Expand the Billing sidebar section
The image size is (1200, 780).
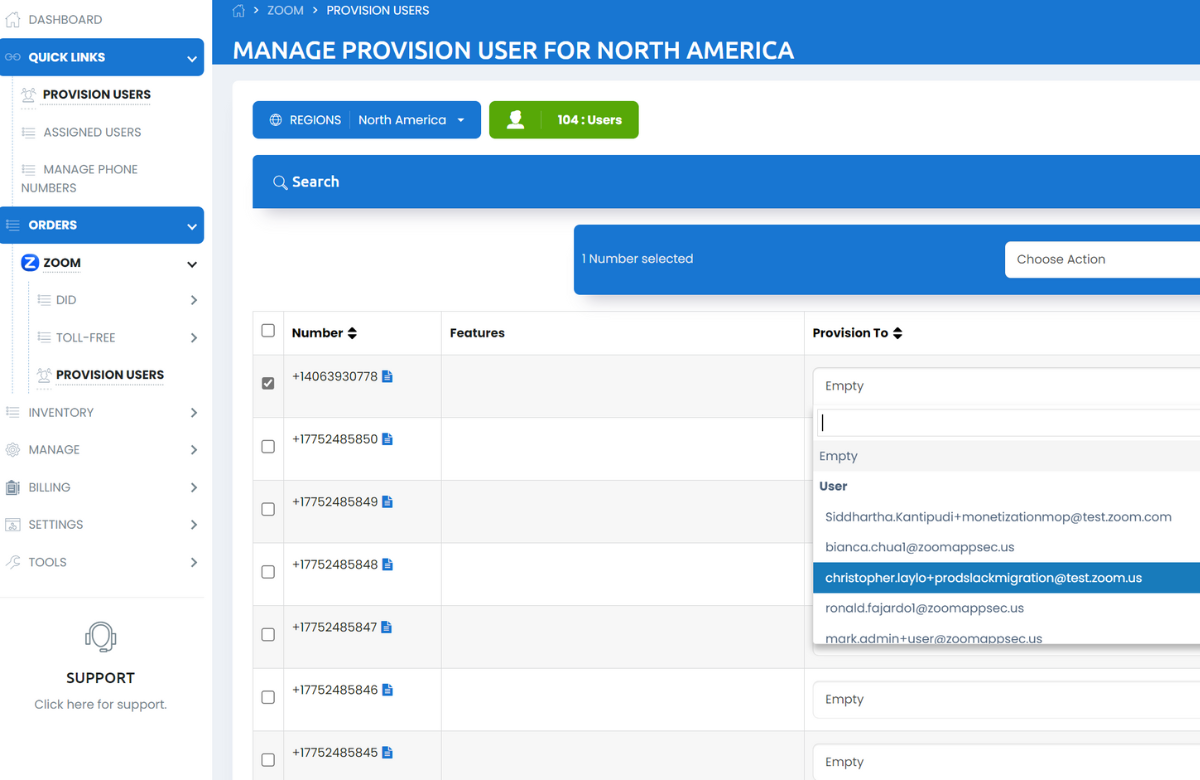101,487
